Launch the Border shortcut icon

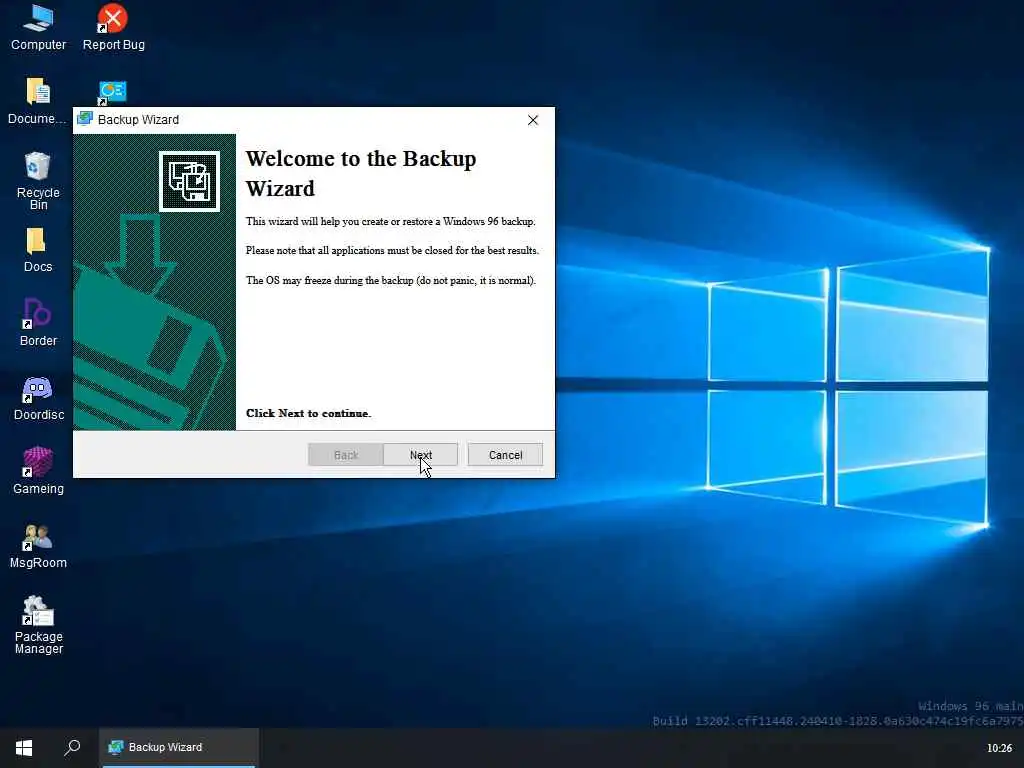38,323
